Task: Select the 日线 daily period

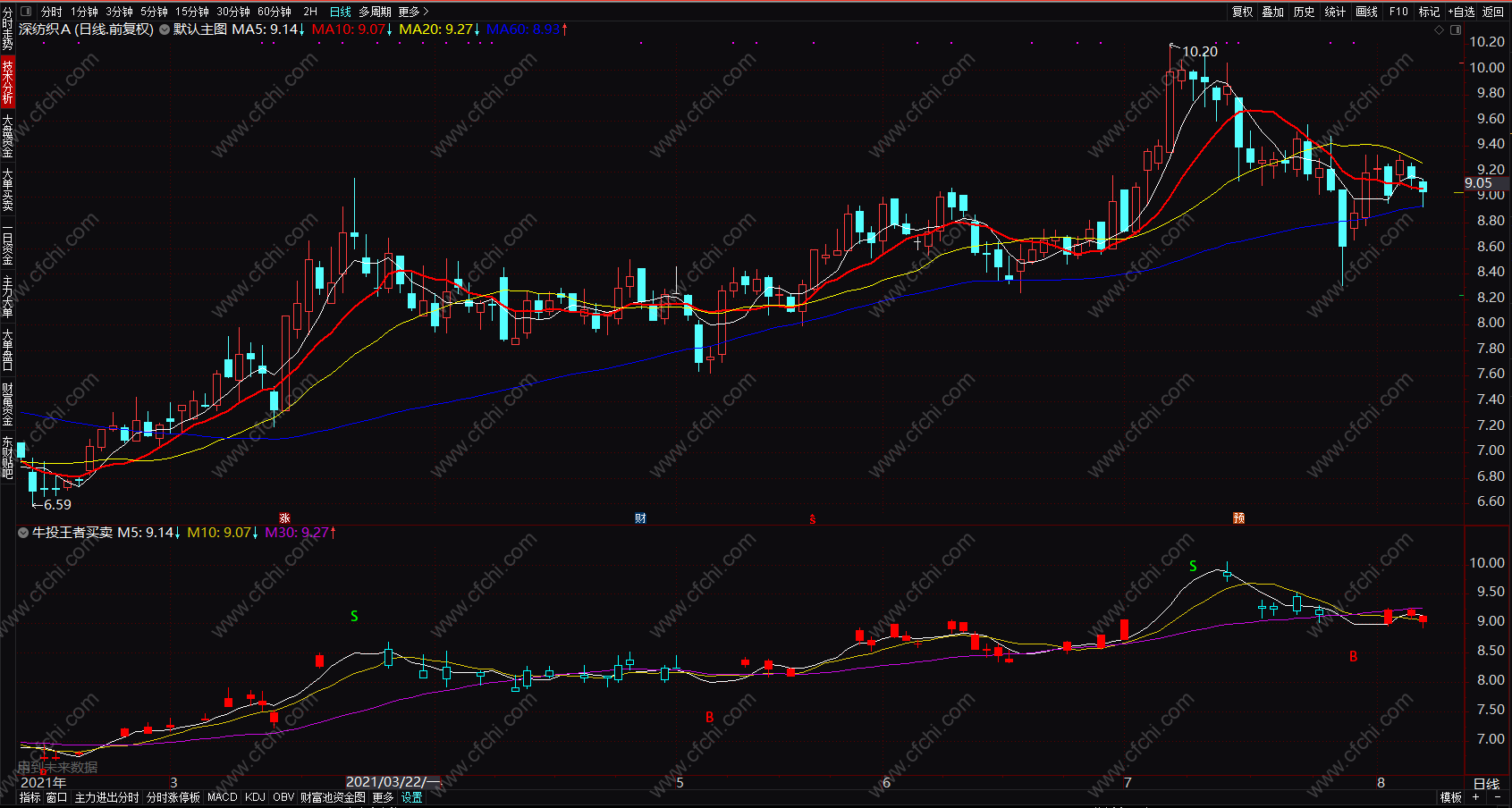Action: pyautogui.click(x=341, y=12)
